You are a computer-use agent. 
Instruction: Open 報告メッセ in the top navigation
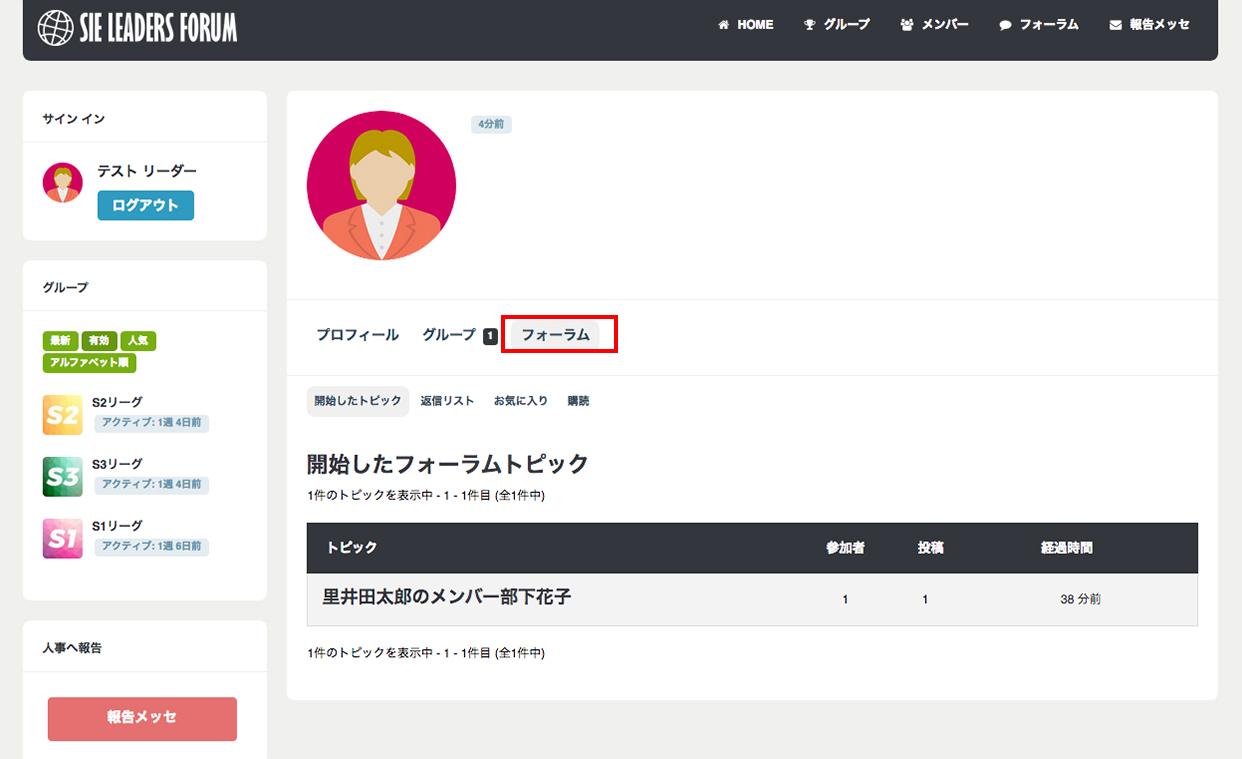1150,25
